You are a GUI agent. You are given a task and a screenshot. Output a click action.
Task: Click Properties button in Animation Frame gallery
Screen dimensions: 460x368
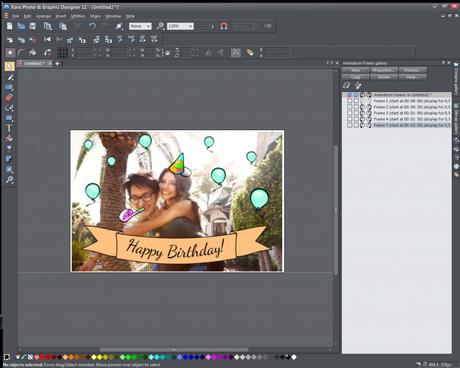pyautogui.click(x=384, y=70)
